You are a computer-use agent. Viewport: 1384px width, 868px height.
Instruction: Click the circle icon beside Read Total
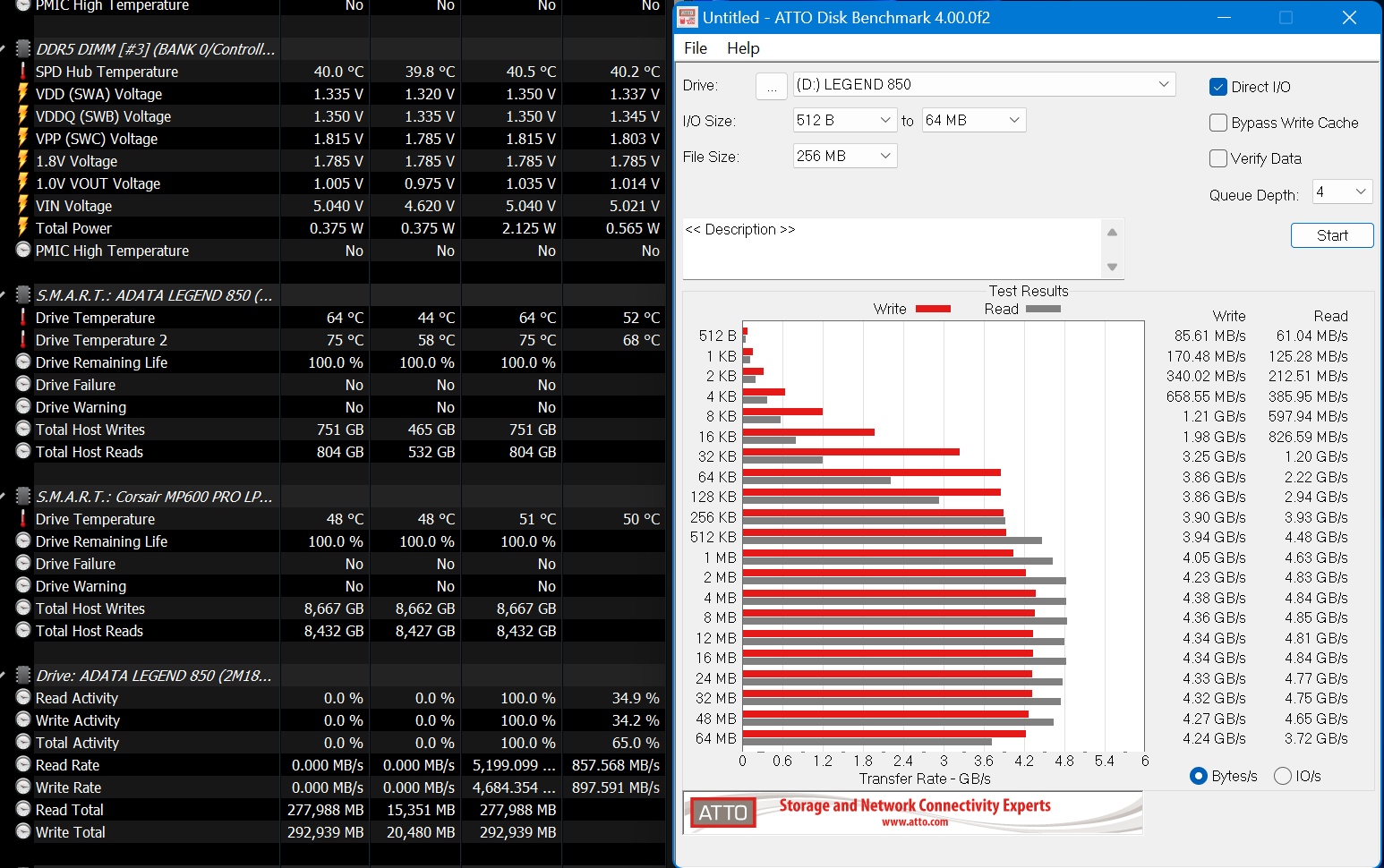[23, 809]
